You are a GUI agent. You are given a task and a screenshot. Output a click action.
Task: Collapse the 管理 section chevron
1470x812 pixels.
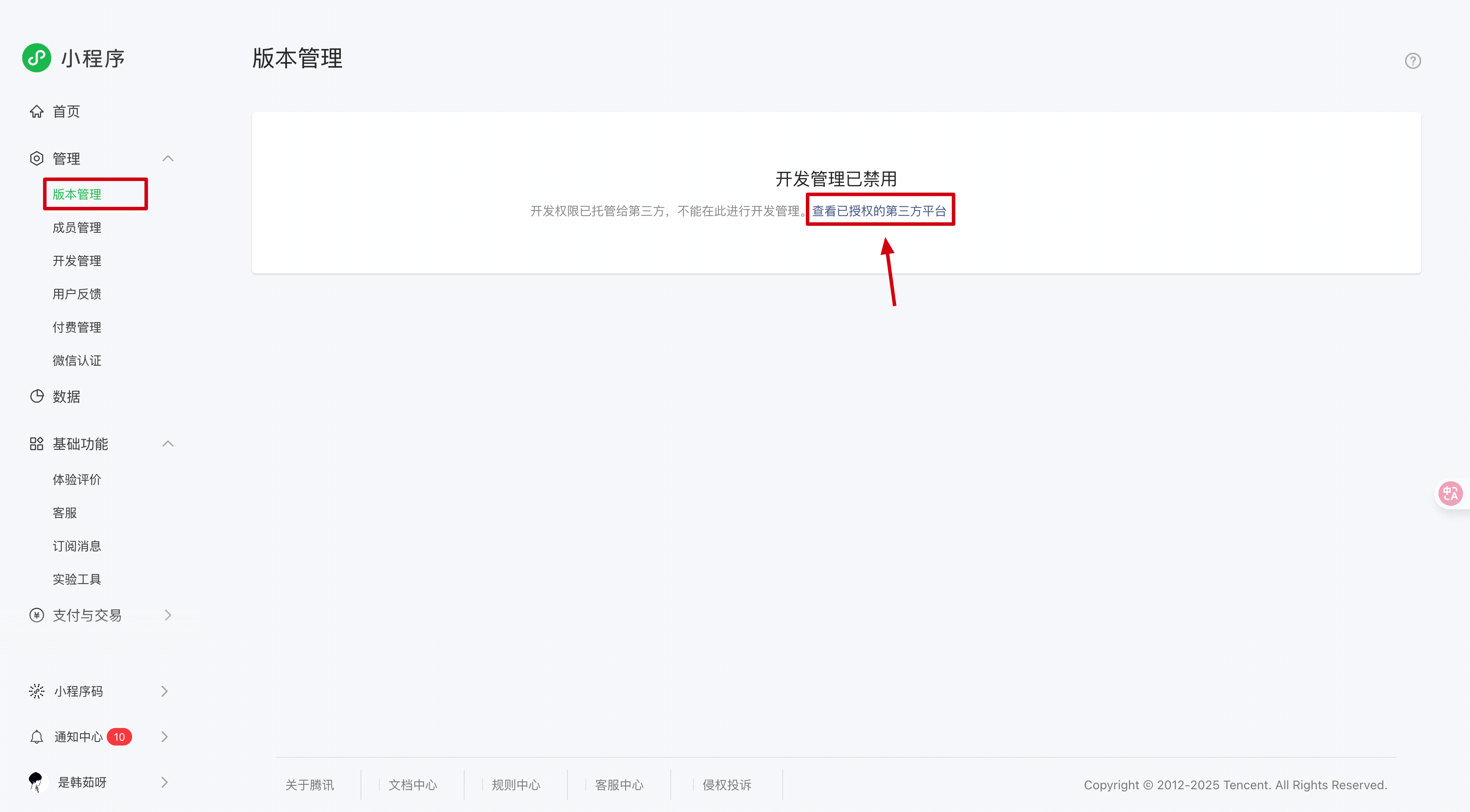[168, 158]
